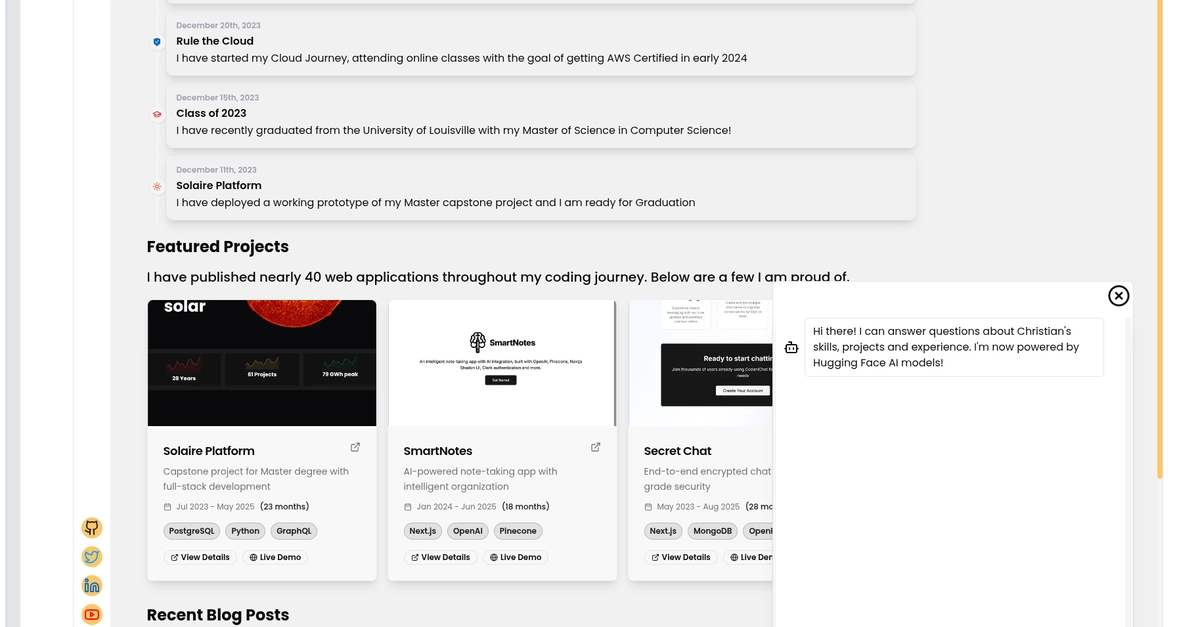View Details of Secret Chat
This screenshot has width=1200, height=627.
[x=681, y=557]
